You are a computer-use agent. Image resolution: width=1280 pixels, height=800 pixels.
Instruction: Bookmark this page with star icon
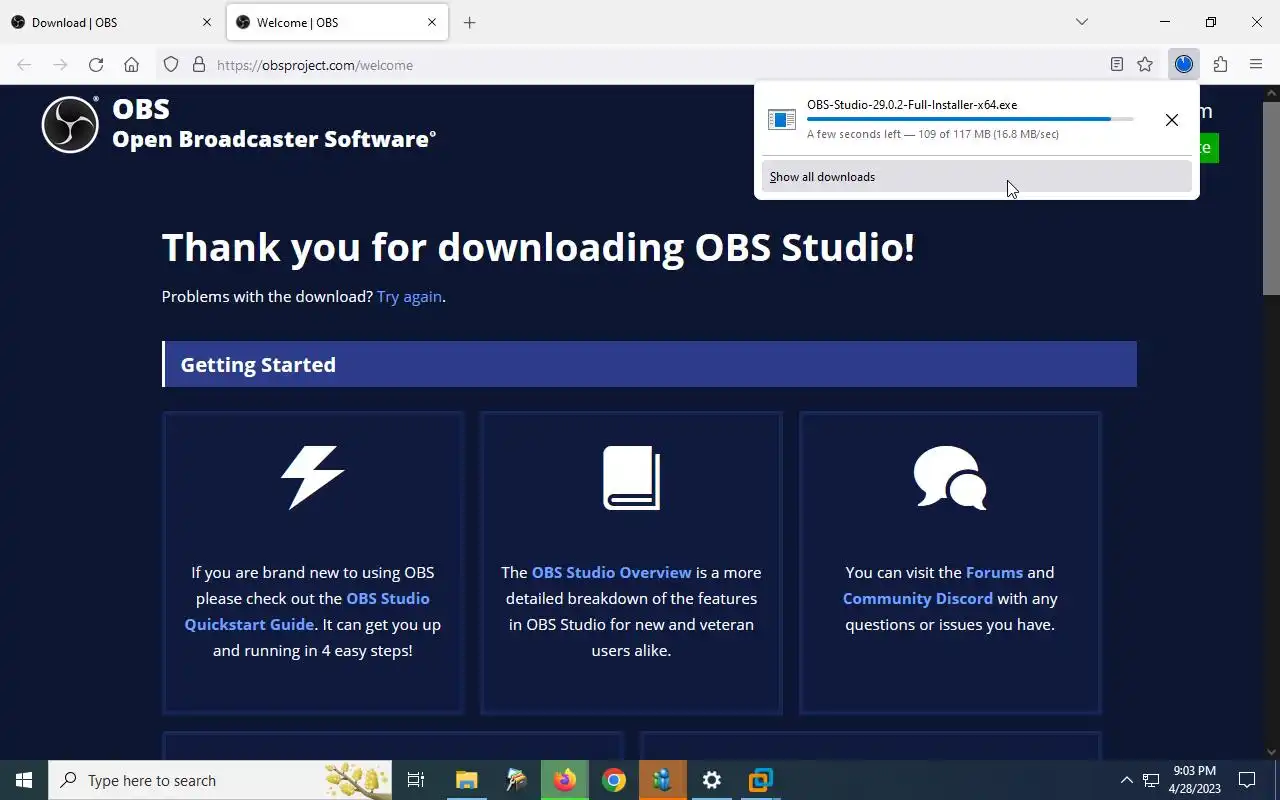(1145, 65)
